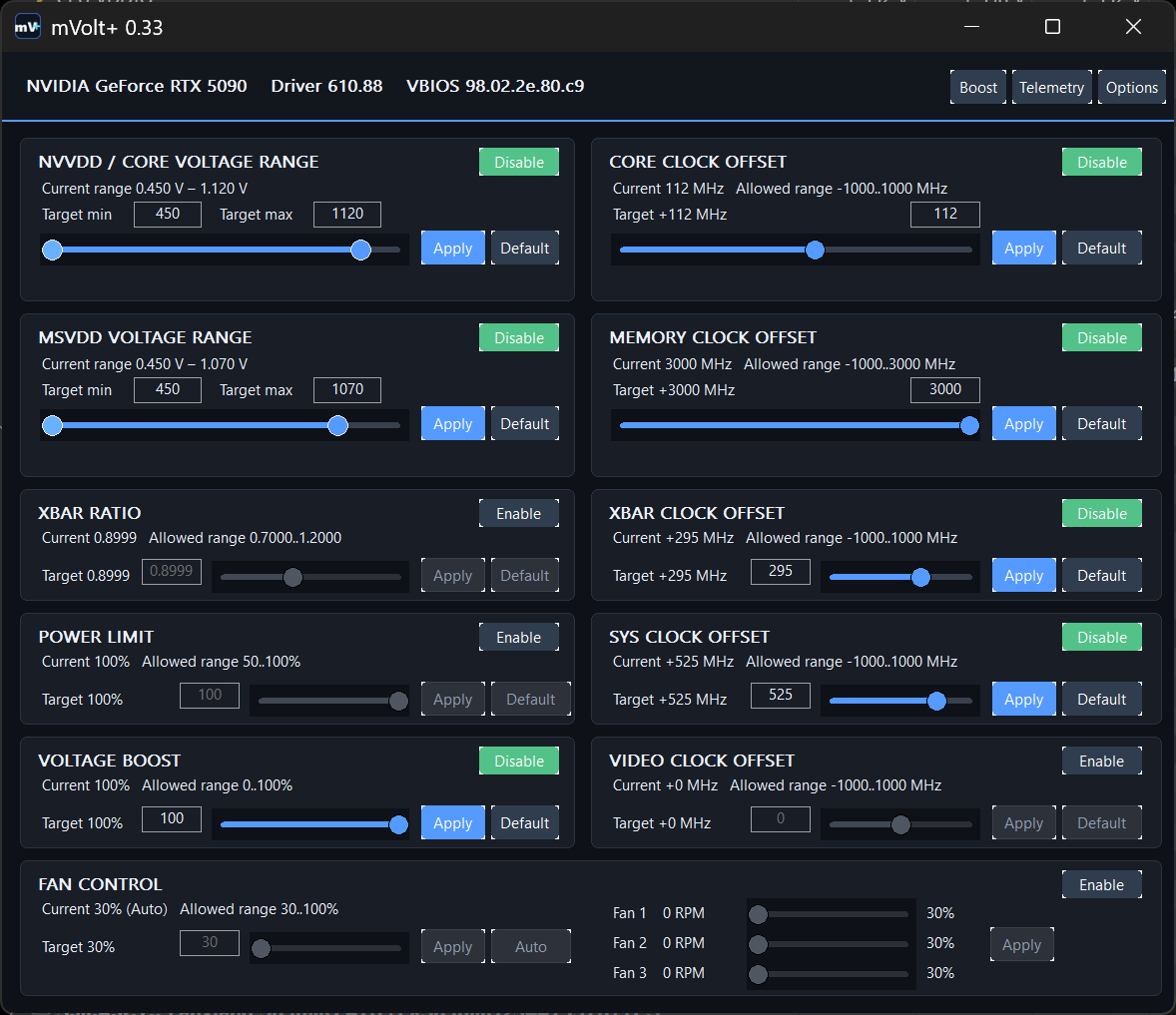Disable Core Clock Offset control
The image size is (1176, 1015).
pos(1102,162)
